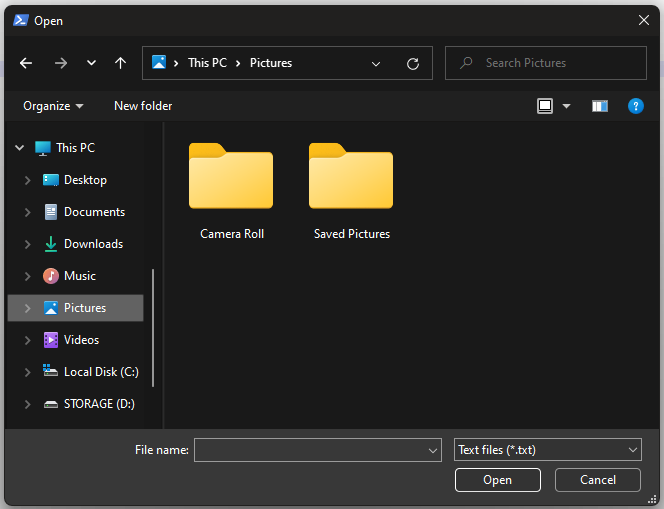The image size is (664, 509).
Task: Expand the Music tree node
Action: [28, 276]
